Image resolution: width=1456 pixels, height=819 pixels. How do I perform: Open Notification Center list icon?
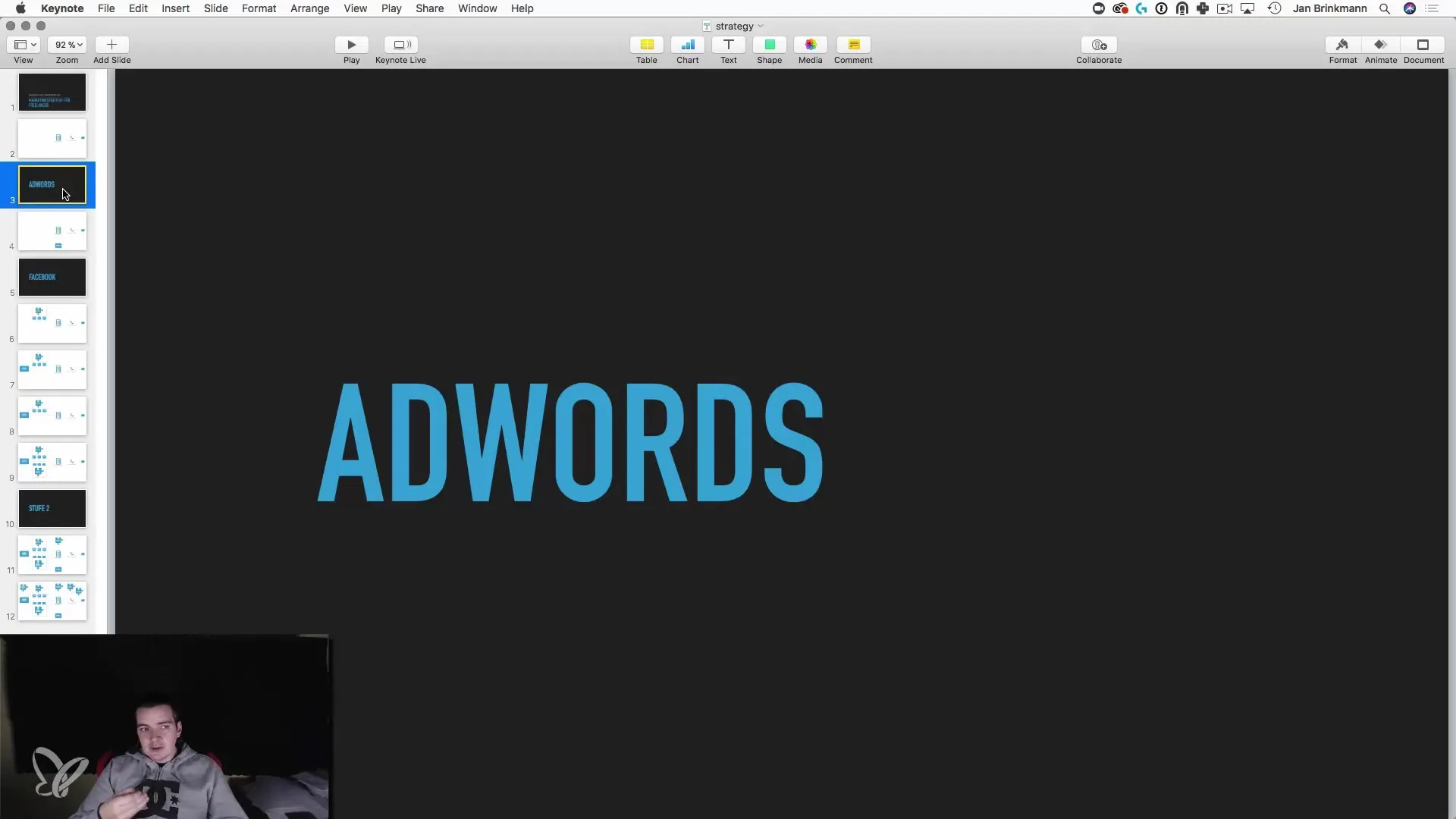tap(1432, 8)
